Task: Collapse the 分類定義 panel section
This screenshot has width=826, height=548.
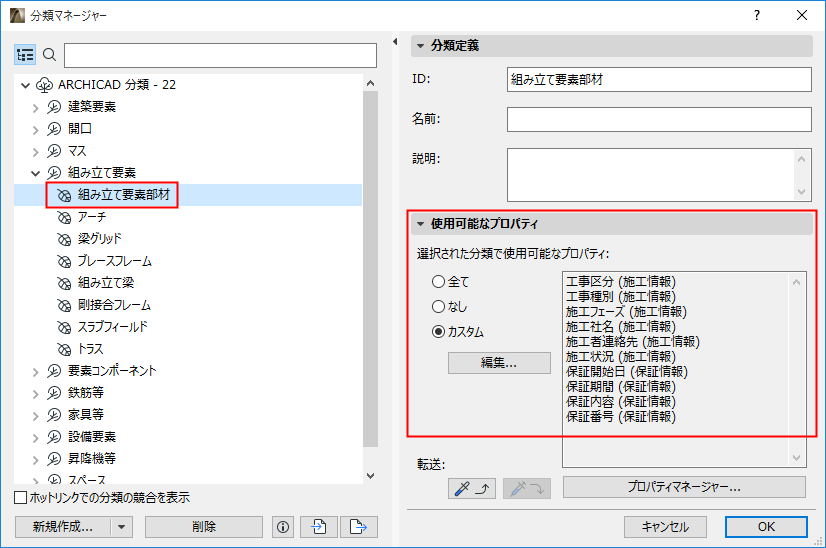Action: point(420,46)
